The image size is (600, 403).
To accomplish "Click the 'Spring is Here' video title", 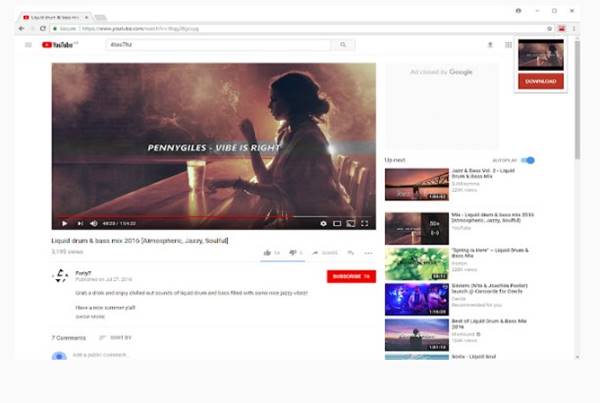I will click(490, 253).
